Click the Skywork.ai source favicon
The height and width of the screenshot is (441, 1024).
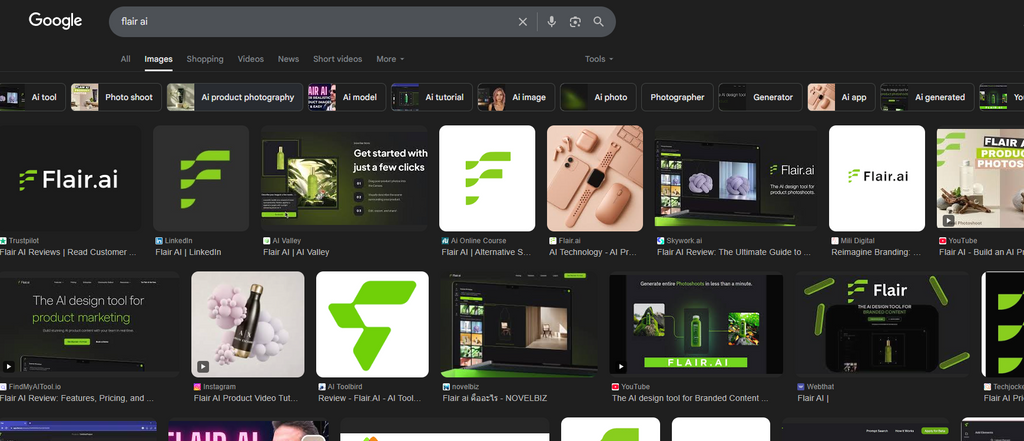[x=660, y=241]
